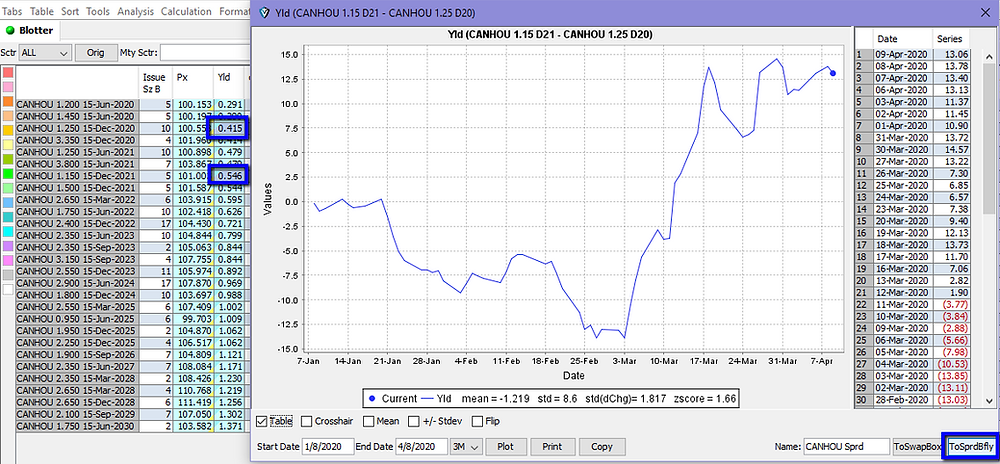This screenshot has height=464, width=1000.
Task: Click the row number 1 header
Action: point(862,54)
